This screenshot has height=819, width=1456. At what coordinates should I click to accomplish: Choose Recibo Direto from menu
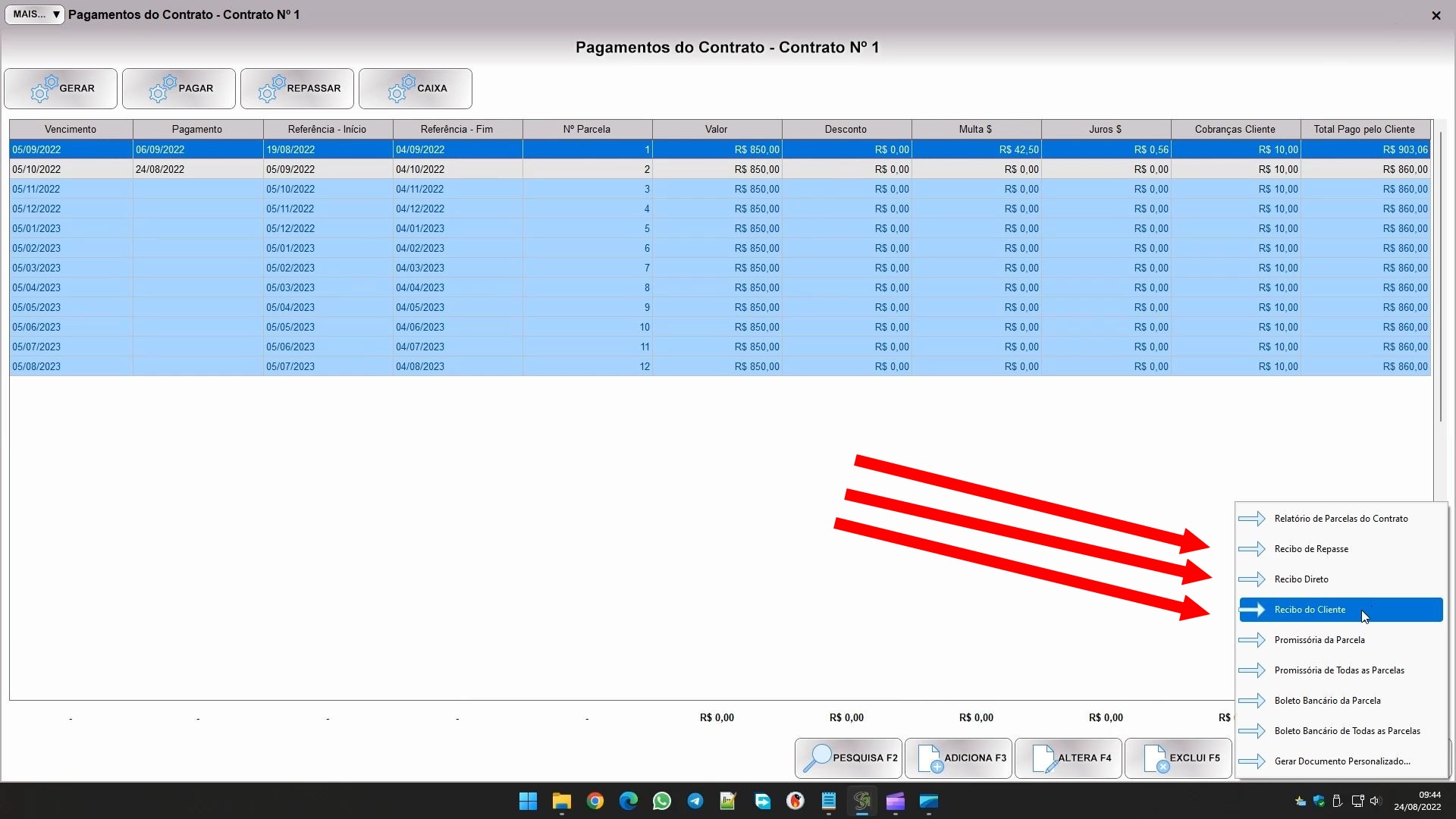tap(1301, 579)
